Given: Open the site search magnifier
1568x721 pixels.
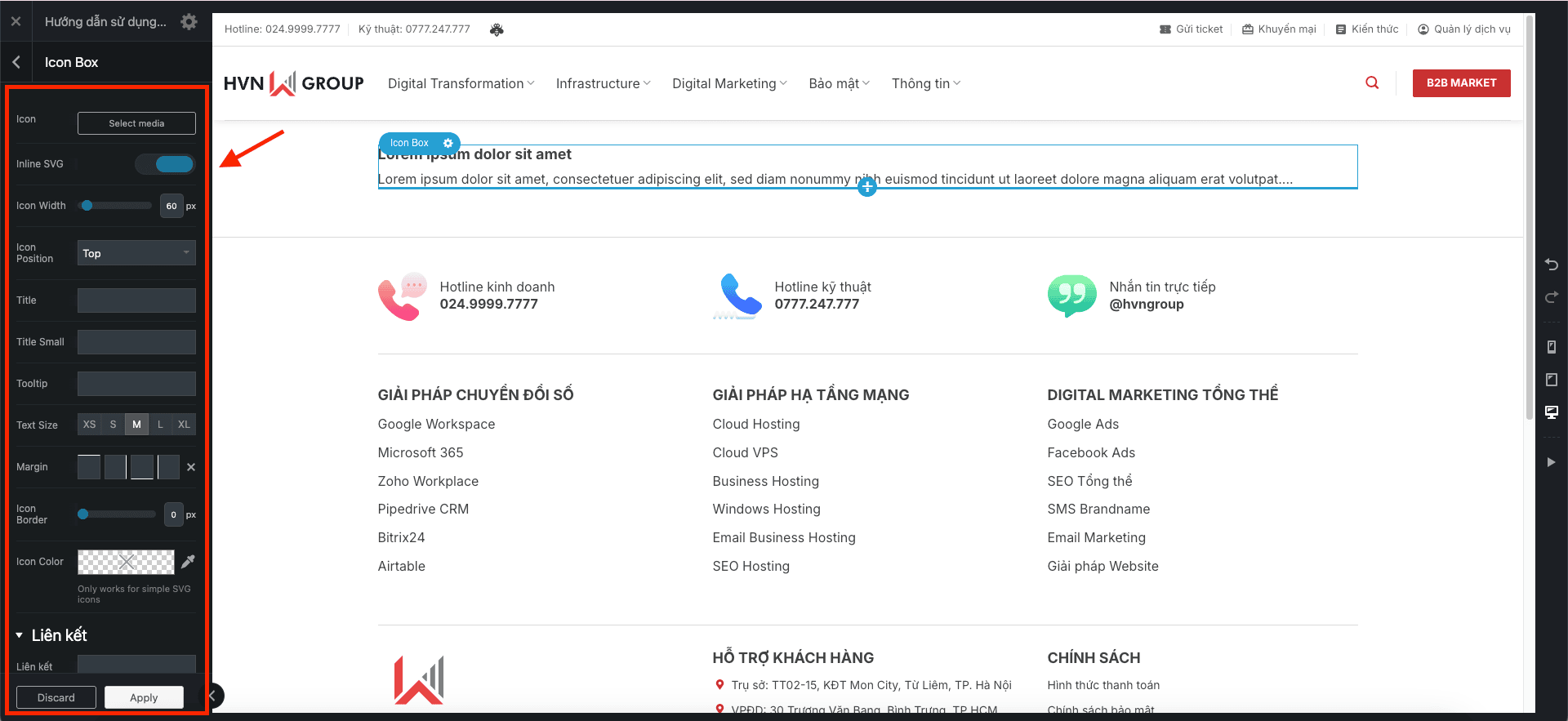Looking at the screenshot, I should point(1372,83).
